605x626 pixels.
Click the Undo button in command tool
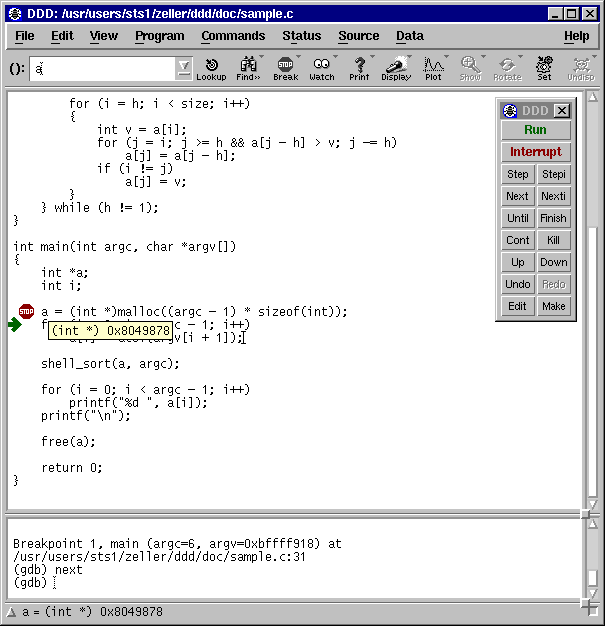click(x=518, y=284)
